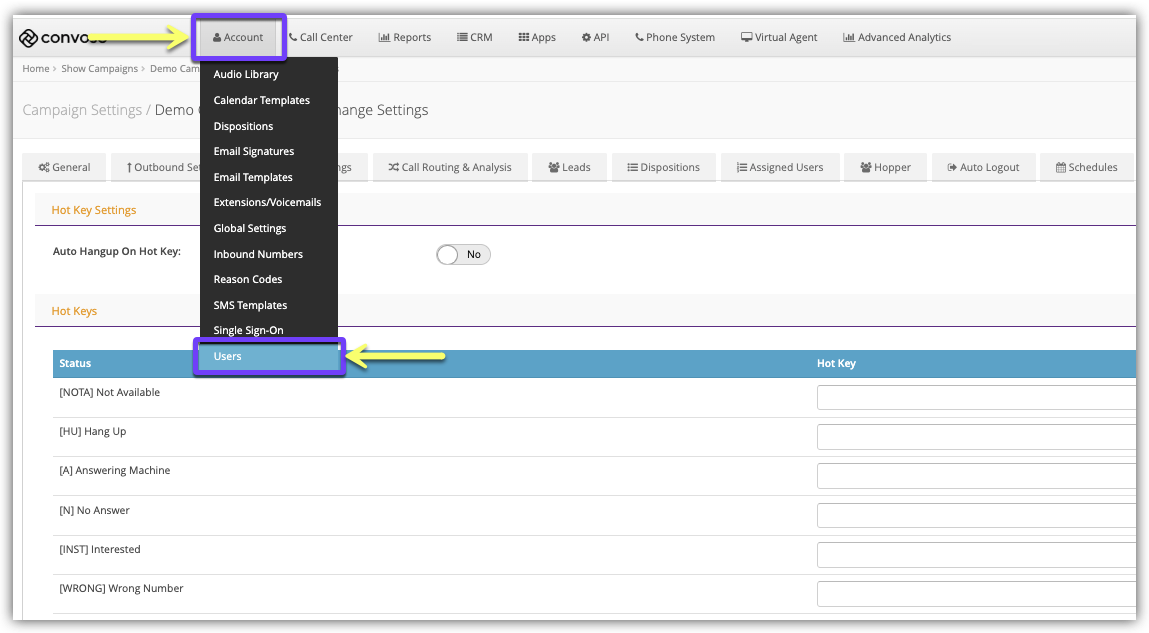This screenshot has width=1149, height=633.
Task: Open the Call Center menu
Action: coord(320,38)
